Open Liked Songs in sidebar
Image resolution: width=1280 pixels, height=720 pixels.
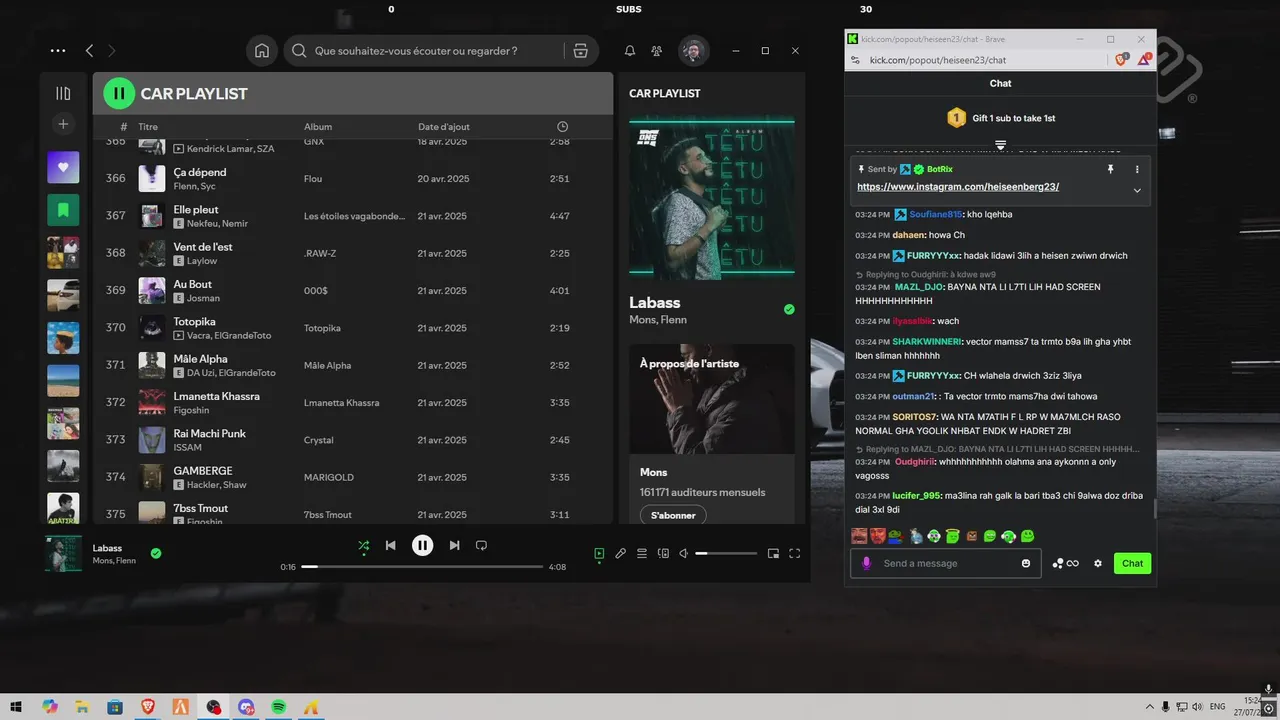(x=63, y=167)
